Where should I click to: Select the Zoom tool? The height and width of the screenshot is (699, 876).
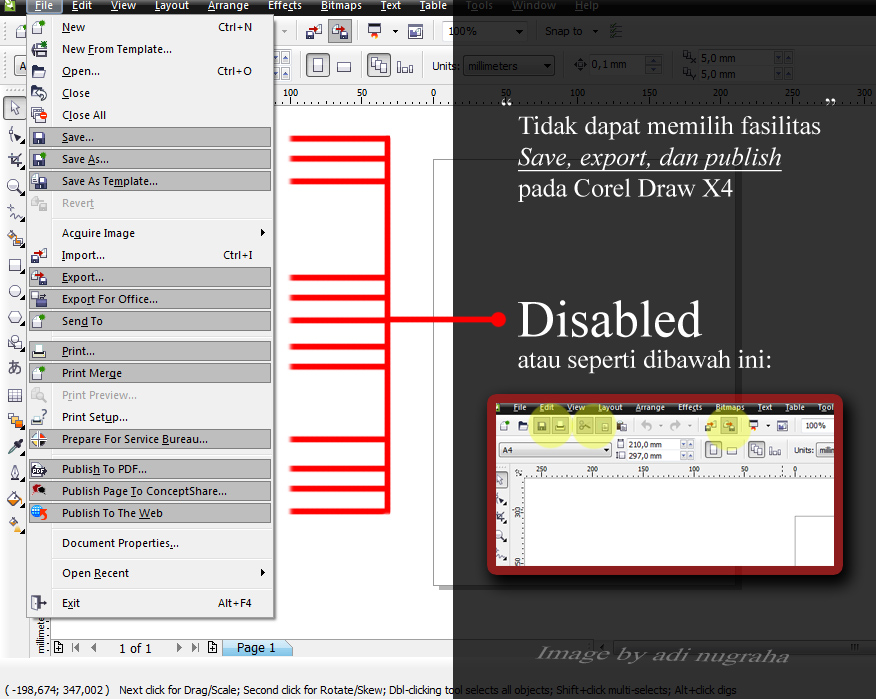13,185
